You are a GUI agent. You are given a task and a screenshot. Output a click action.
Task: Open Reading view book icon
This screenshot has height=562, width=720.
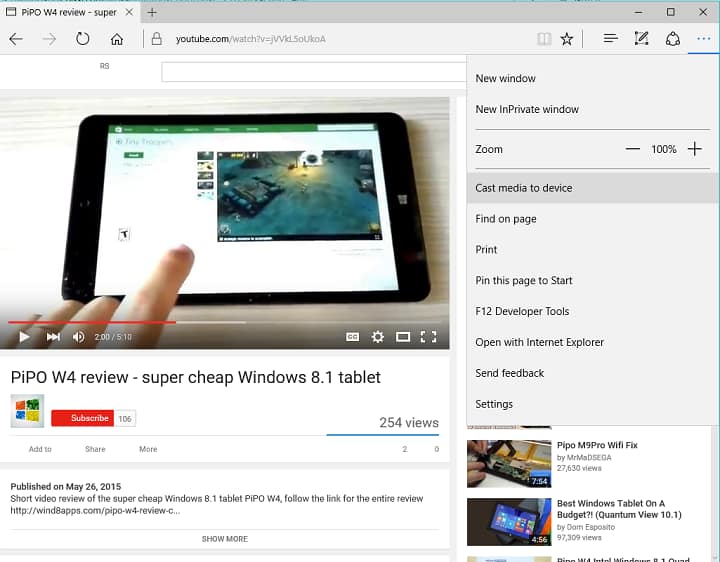click(543, 39)
